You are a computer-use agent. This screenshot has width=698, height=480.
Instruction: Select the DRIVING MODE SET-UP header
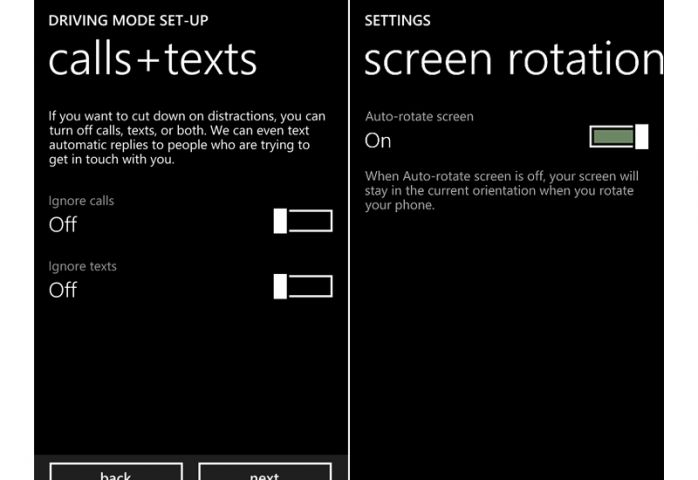point(128,20)
